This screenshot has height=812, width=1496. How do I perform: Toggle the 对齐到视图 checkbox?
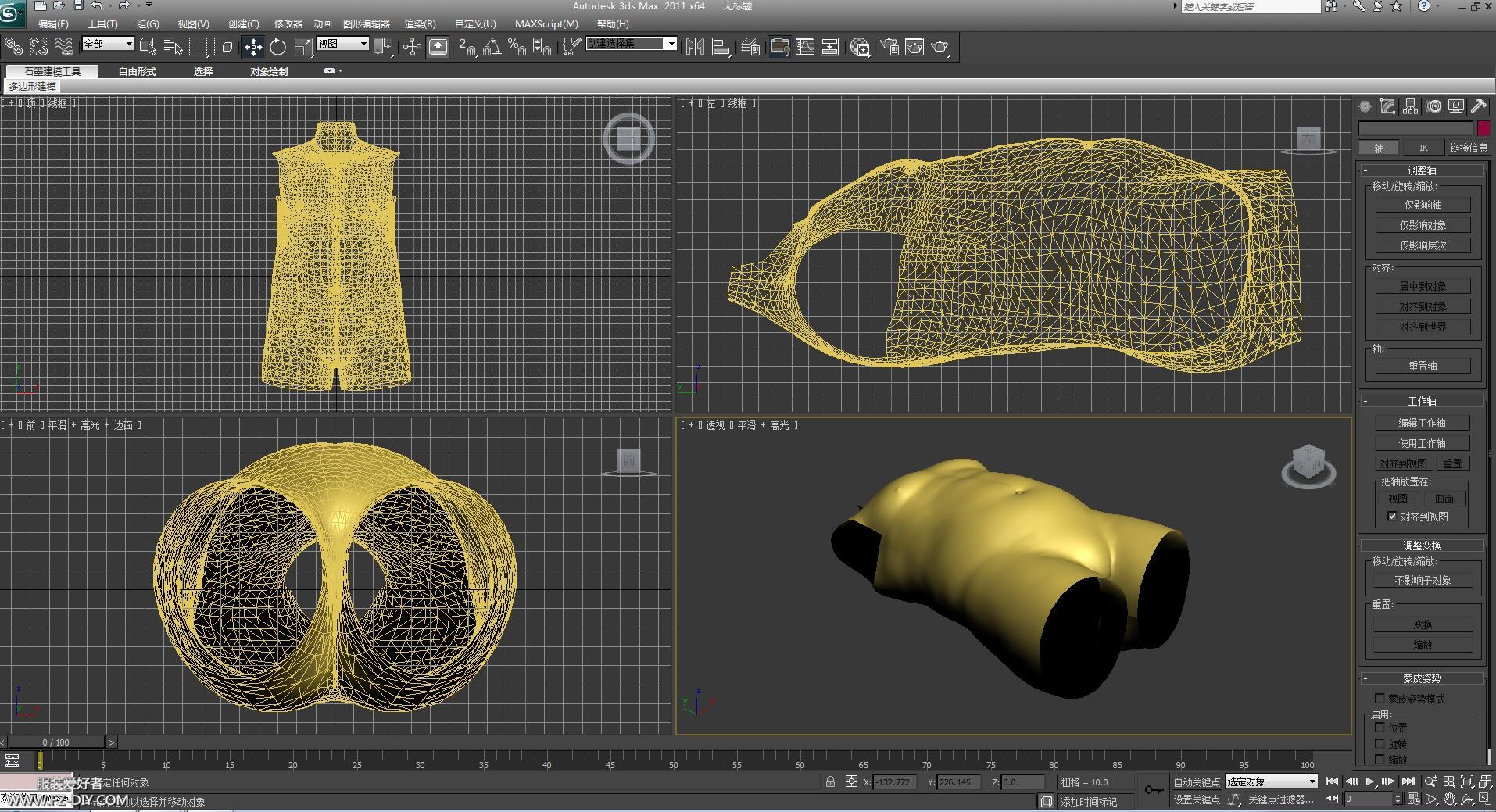coord(1392,517)
